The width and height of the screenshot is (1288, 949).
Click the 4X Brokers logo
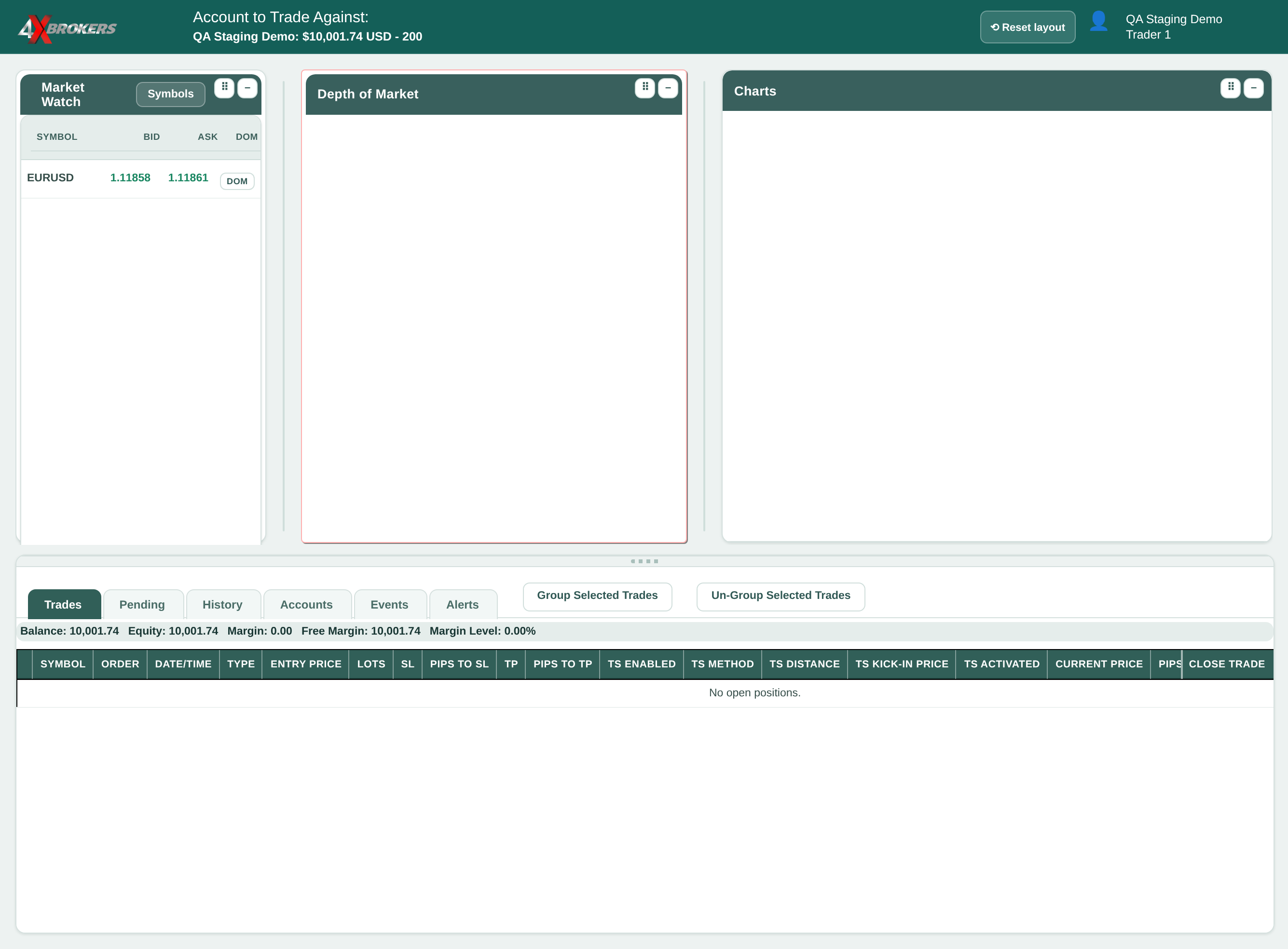tap(67, 28)
